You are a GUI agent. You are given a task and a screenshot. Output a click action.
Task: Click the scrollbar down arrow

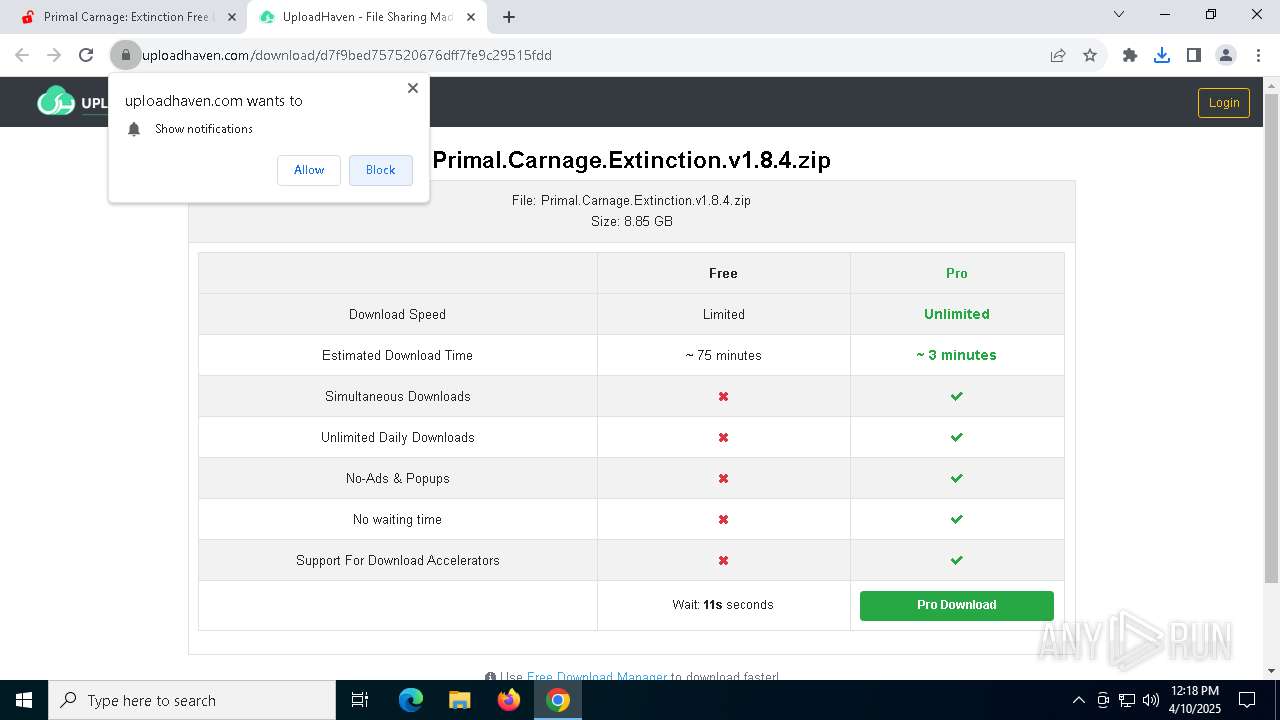(x=1271, y=671)
